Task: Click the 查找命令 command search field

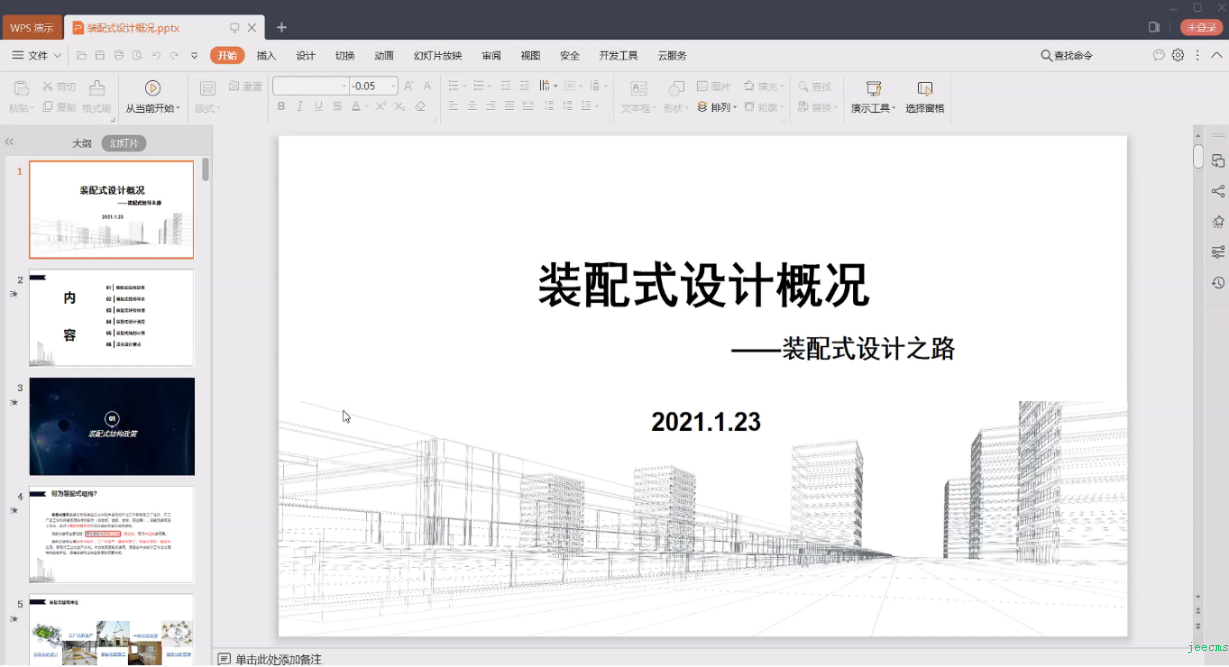Action: 1072,56
